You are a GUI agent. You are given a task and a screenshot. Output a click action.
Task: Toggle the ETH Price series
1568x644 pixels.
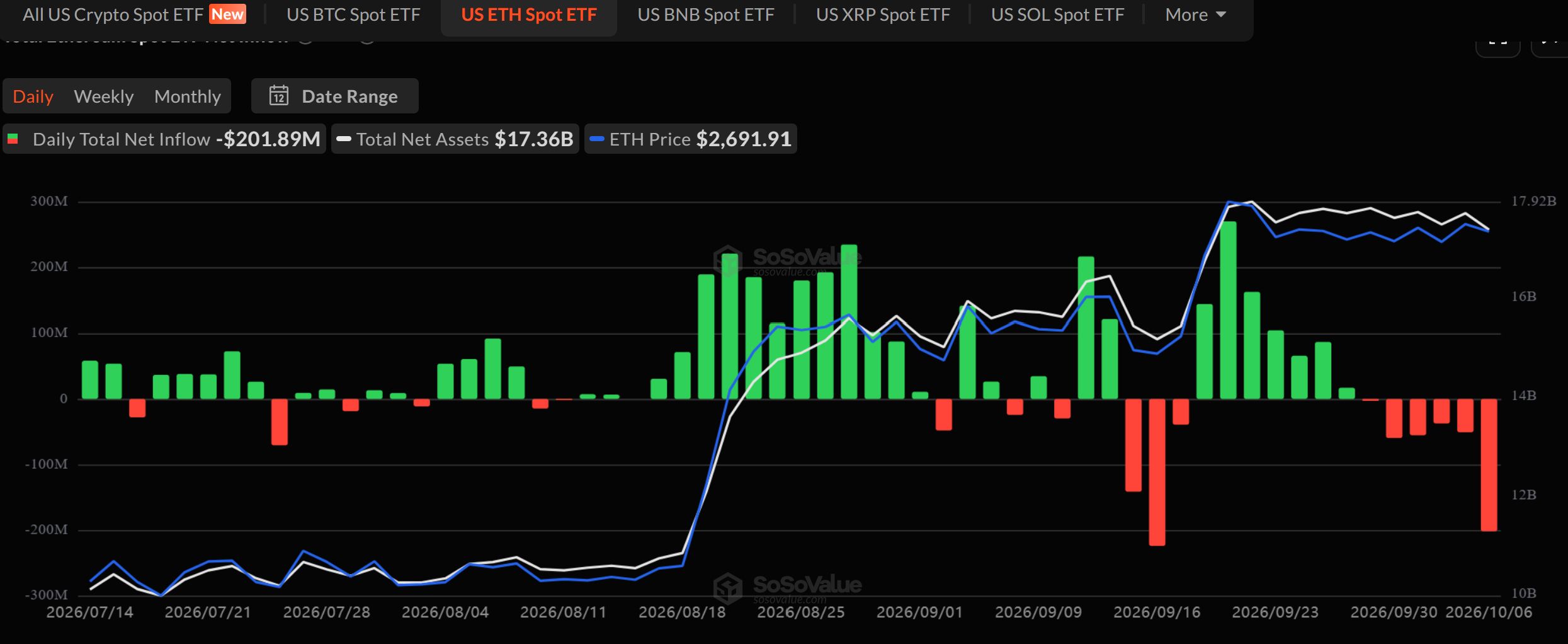click(690, 139)
